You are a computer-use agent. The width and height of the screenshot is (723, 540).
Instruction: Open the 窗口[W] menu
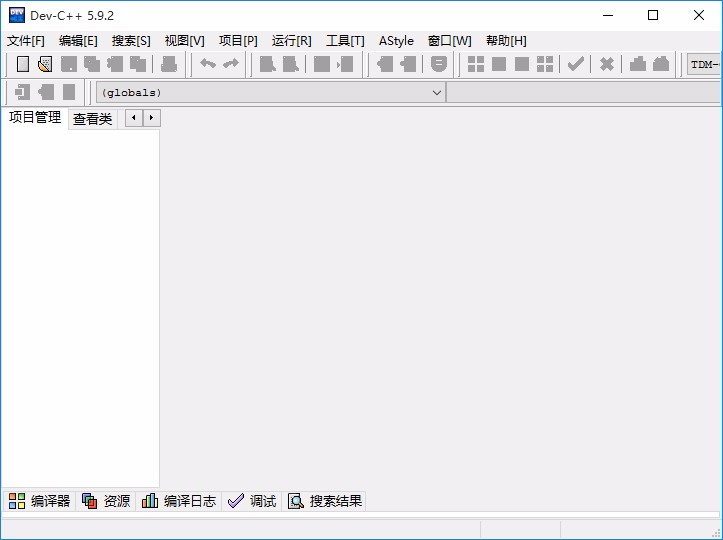coord(450,41)
